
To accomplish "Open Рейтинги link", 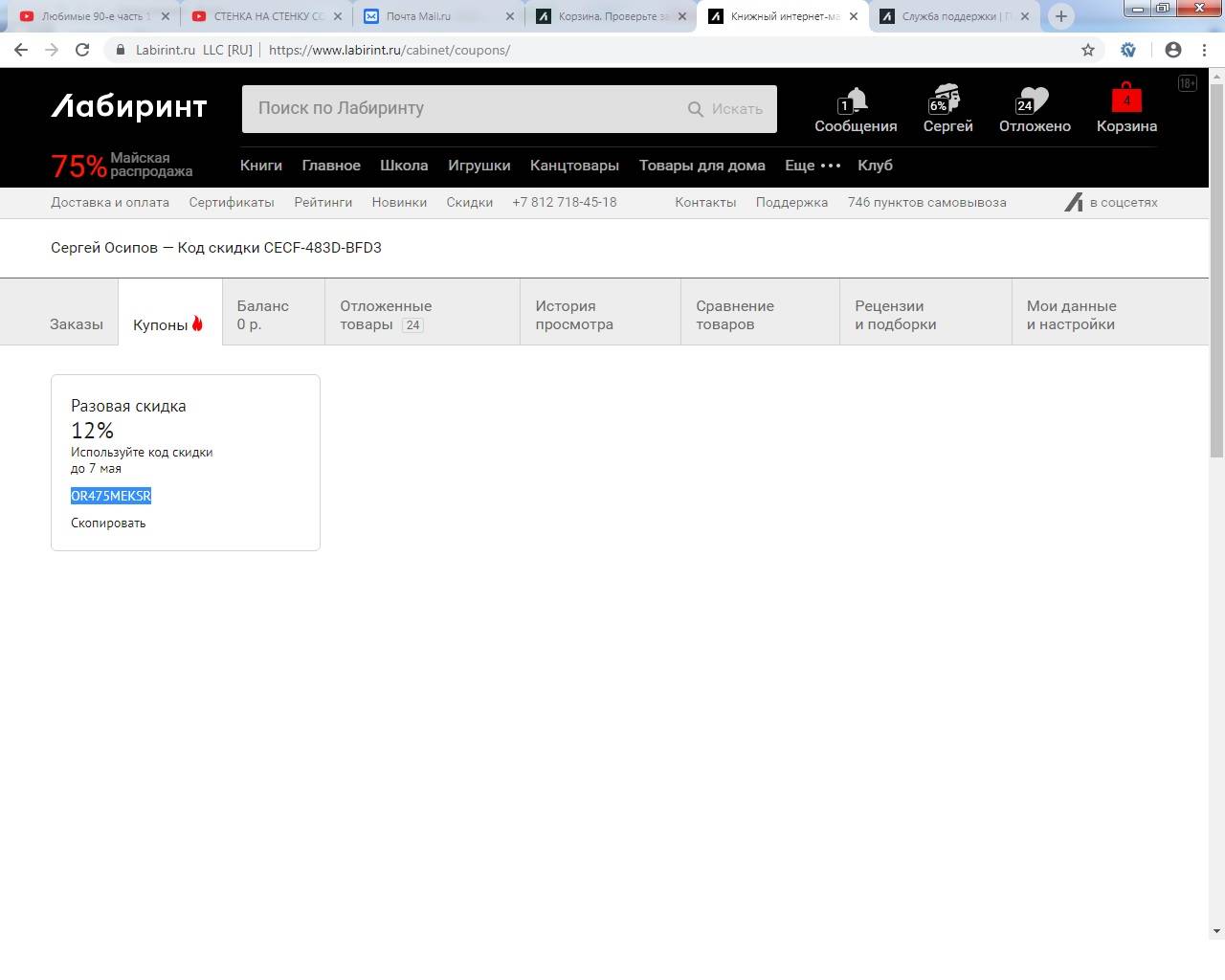I will pyautogui.click(x=323, y=202).
